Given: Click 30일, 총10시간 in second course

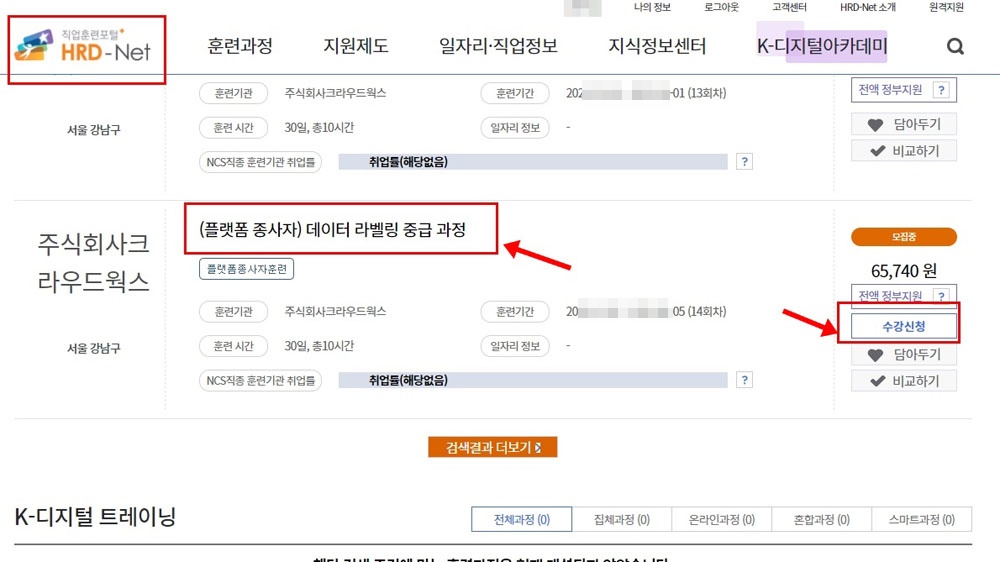Looking at the screenshot, I should (x=319, y=346).
